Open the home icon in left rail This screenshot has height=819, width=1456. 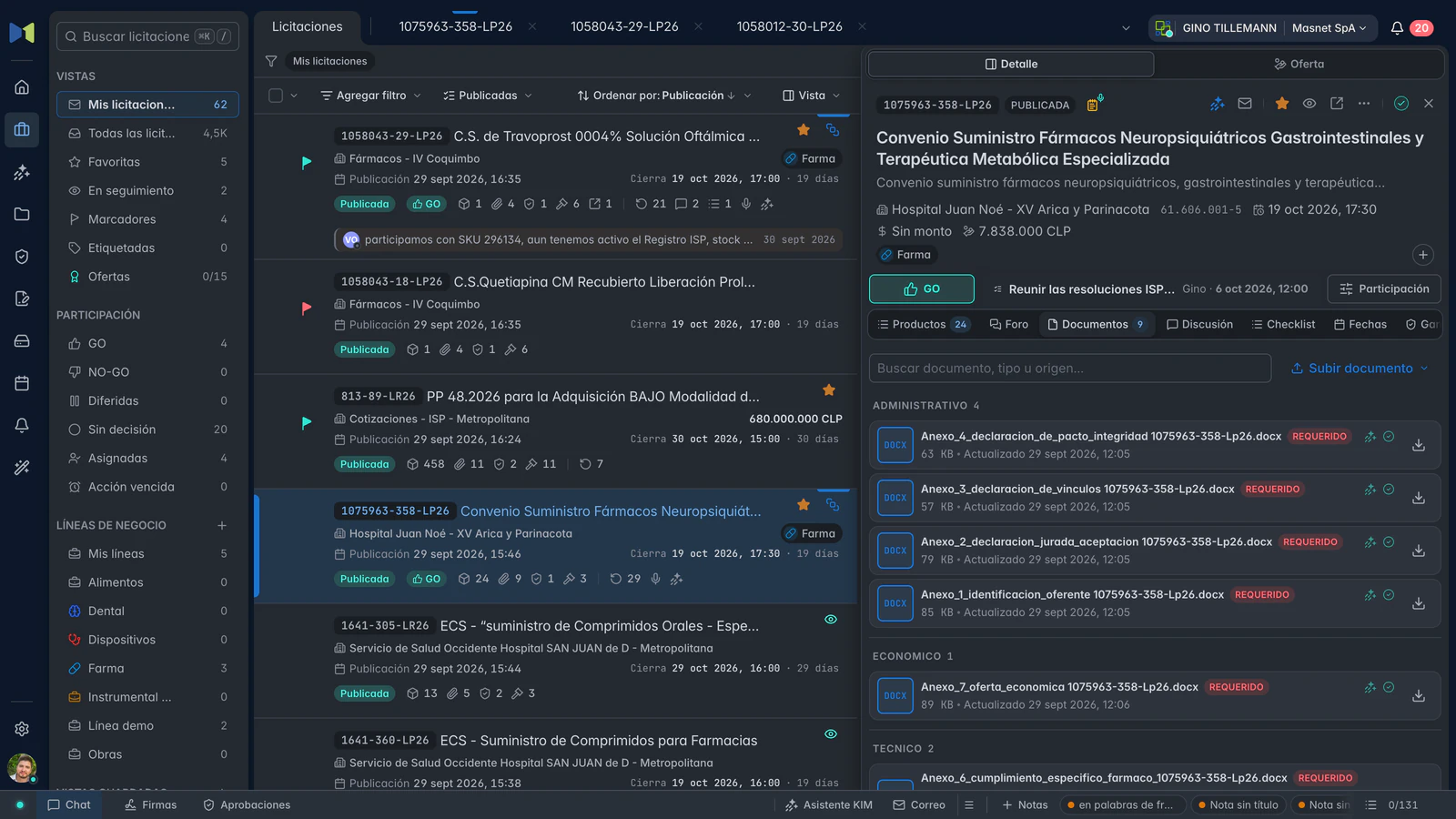(22, 87)
